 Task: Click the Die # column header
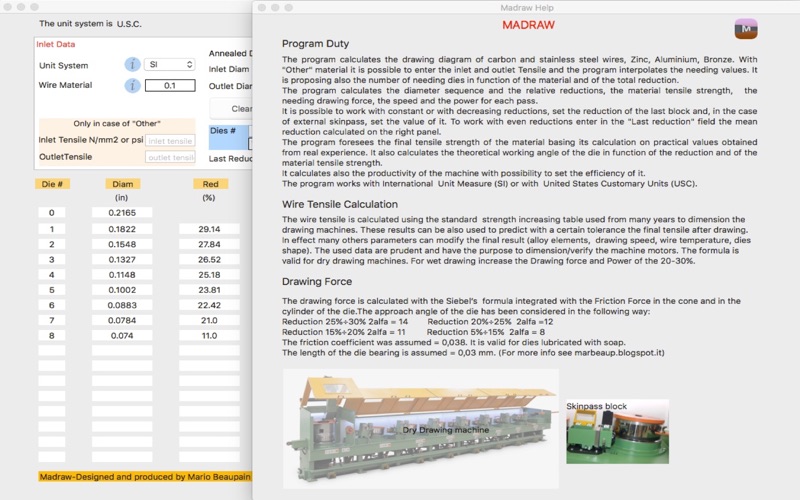(x=52, y=184)
